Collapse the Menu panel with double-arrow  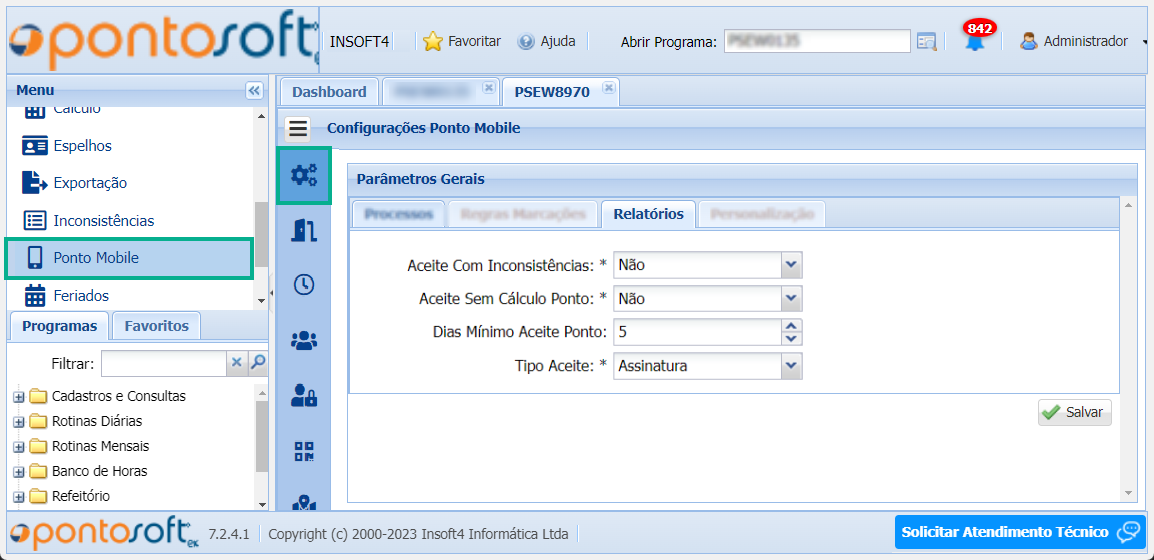pyautogui.click(x=254, y=90)
